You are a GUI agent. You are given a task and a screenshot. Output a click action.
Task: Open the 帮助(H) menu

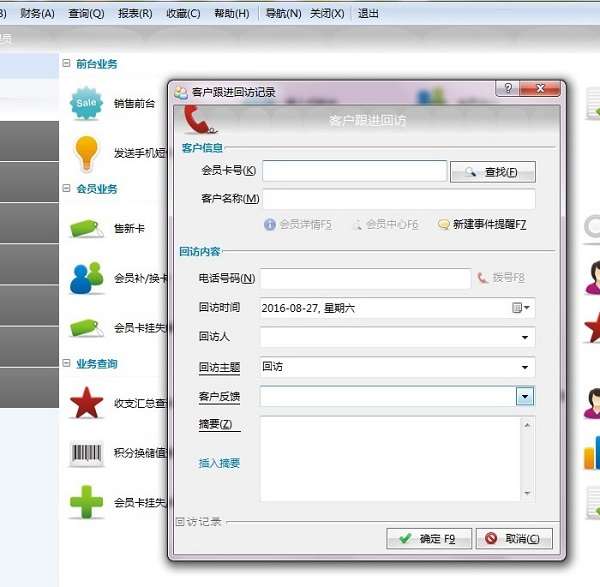pos(232,14)
